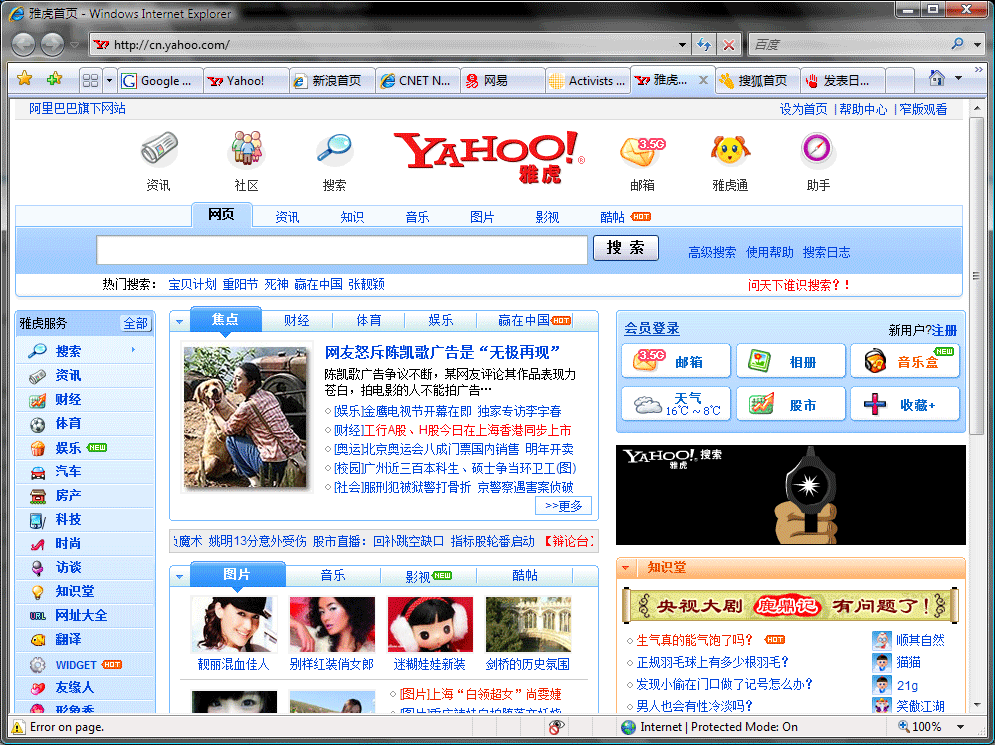The width and height of the screenshot is (995, 745).
Task: Click the gun Yahoo 搜索 advertisement banner
Action: [791, 495]
